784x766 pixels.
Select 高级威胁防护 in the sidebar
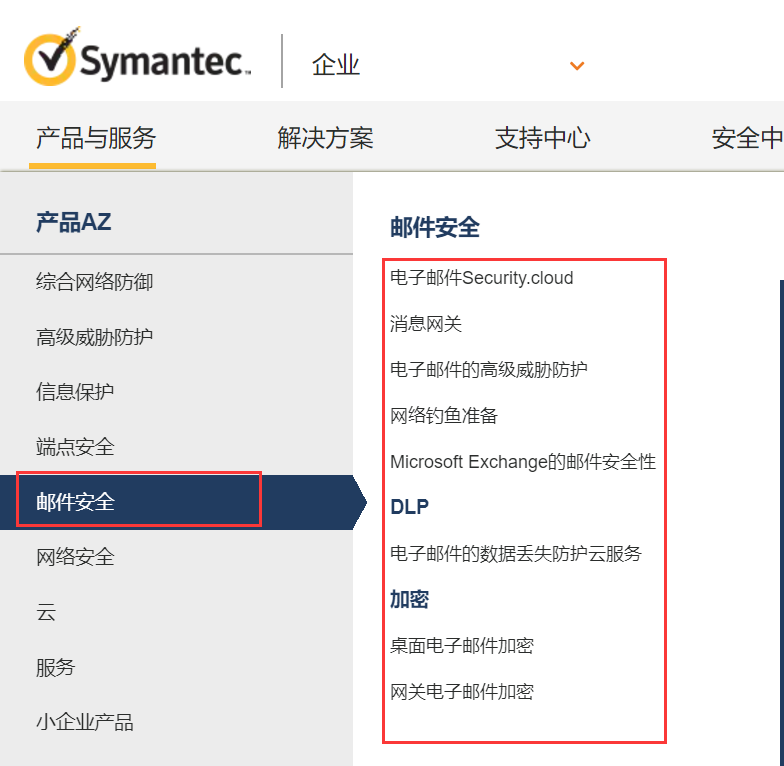(94, 336)
